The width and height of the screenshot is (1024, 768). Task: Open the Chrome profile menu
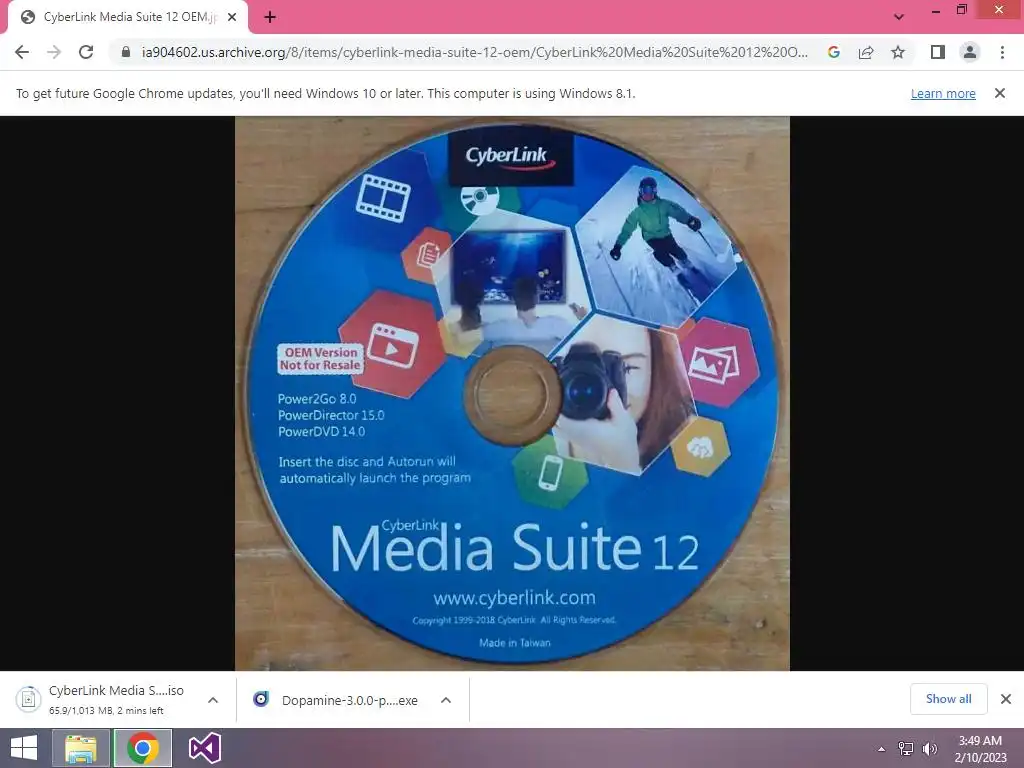[970, 52]
